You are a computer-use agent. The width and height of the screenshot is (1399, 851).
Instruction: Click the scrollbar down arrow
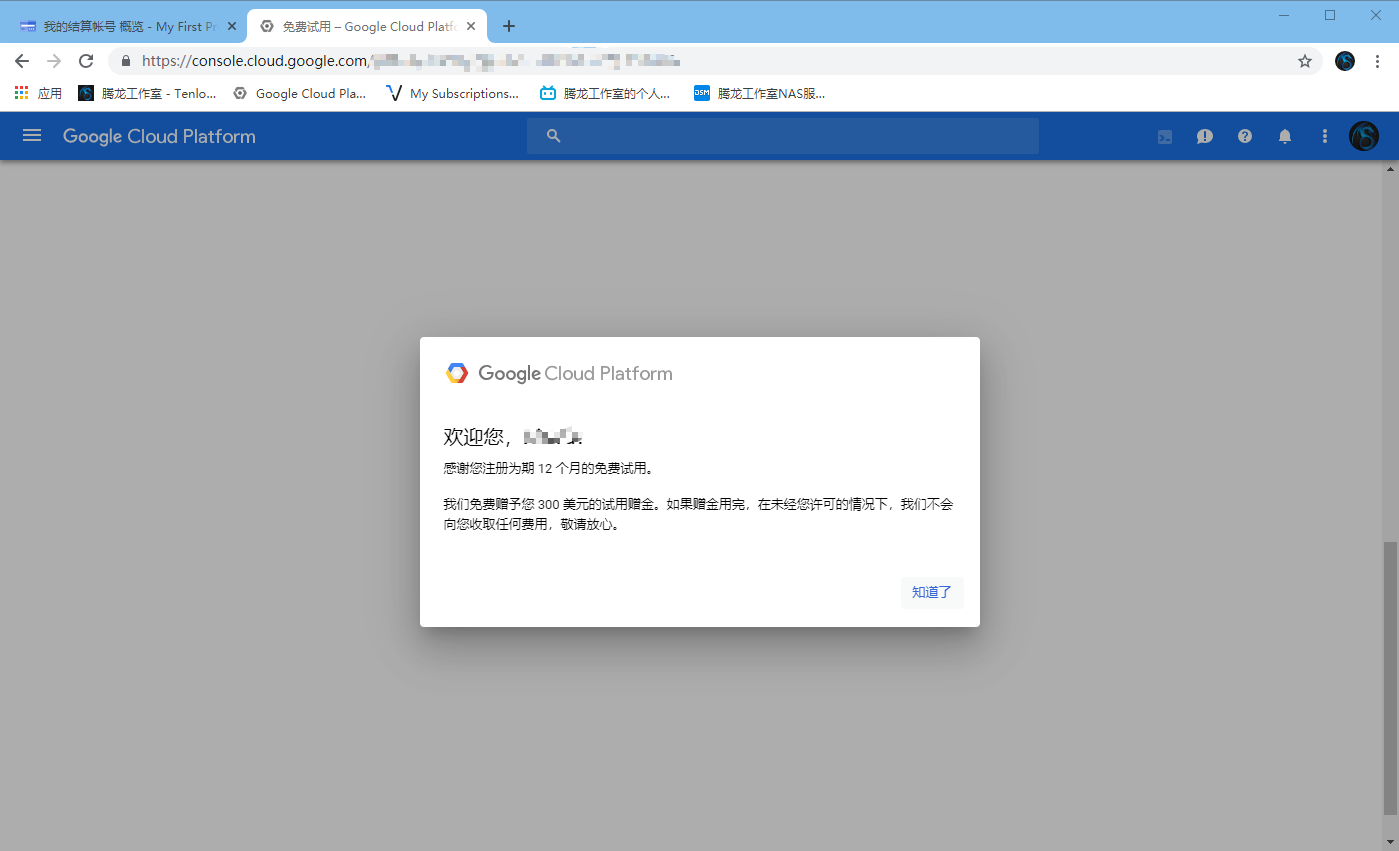[x=1391, y=842]
